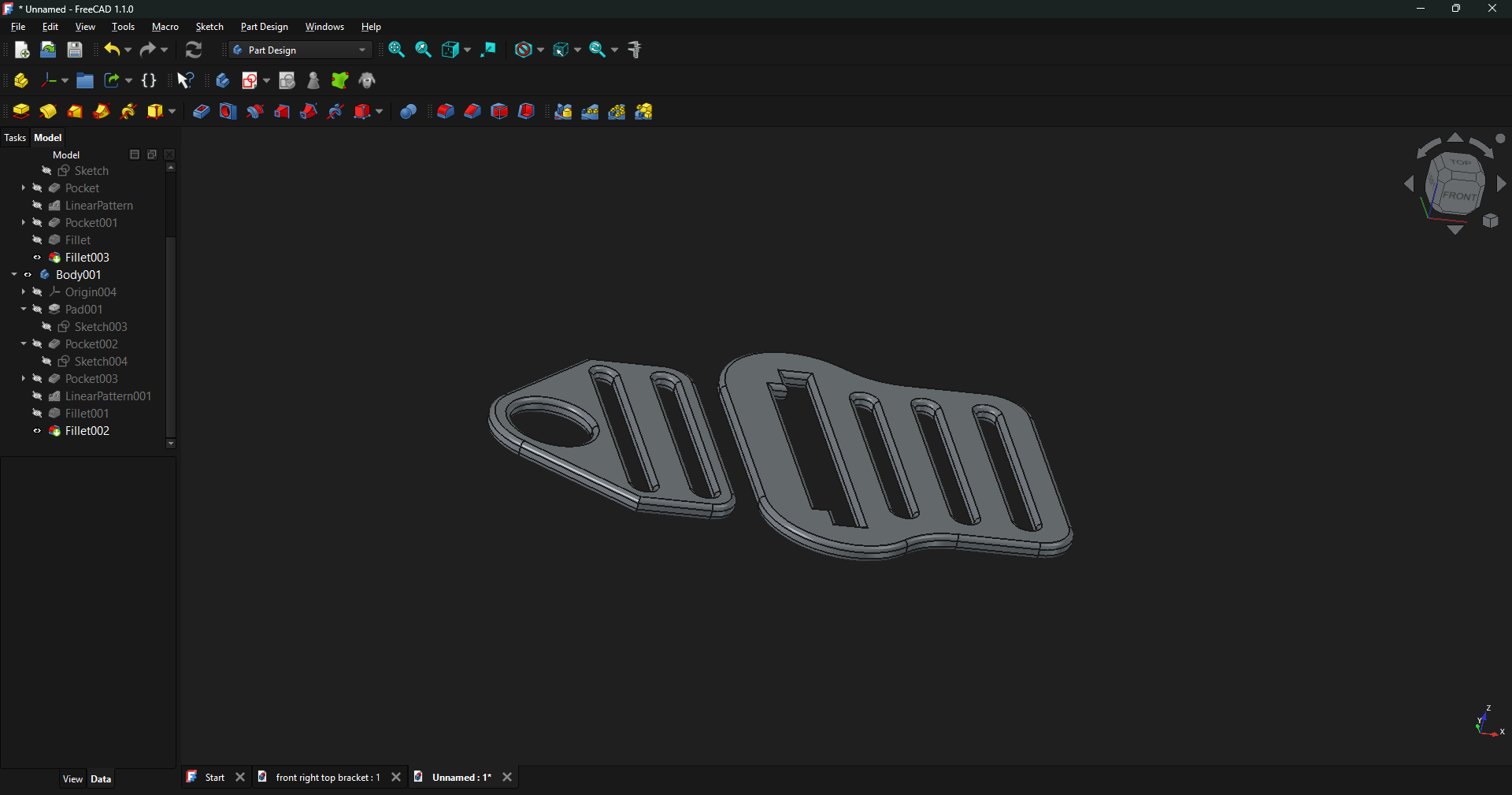The width and height of the screenshot is (1512, 795).
Task: Click the Refresh recompute icon
Action: pyautogui.click(x=194, y=50)
